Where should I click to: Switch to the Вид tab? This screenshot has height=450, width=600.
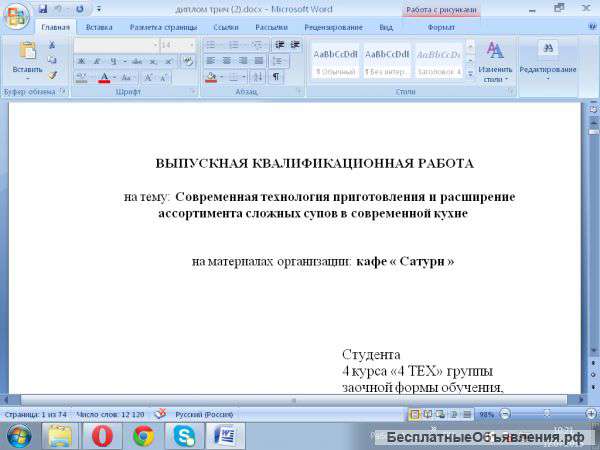tap(386, 28)
